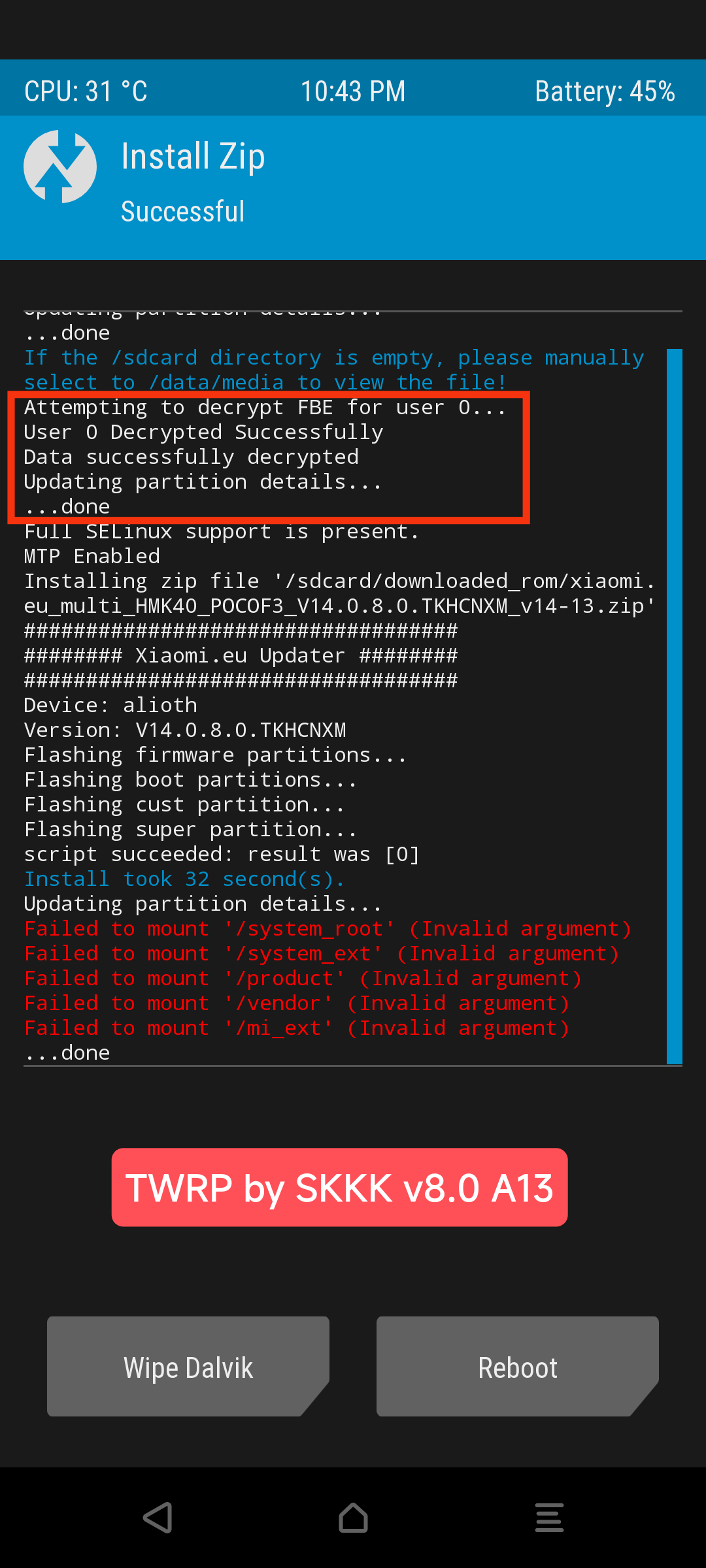Tap the Successful status text

click(x=183, y=212)
